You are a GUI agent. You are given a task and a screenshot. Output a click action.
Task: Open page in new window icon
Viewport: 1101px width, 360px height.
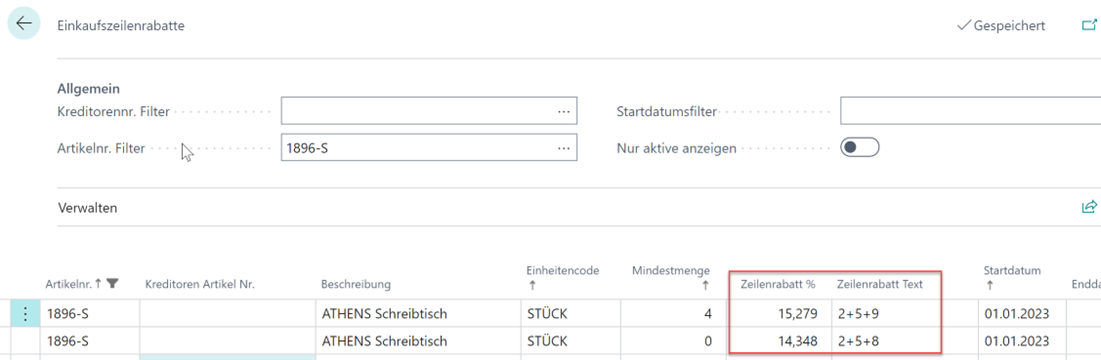(x=1089, y=25)
